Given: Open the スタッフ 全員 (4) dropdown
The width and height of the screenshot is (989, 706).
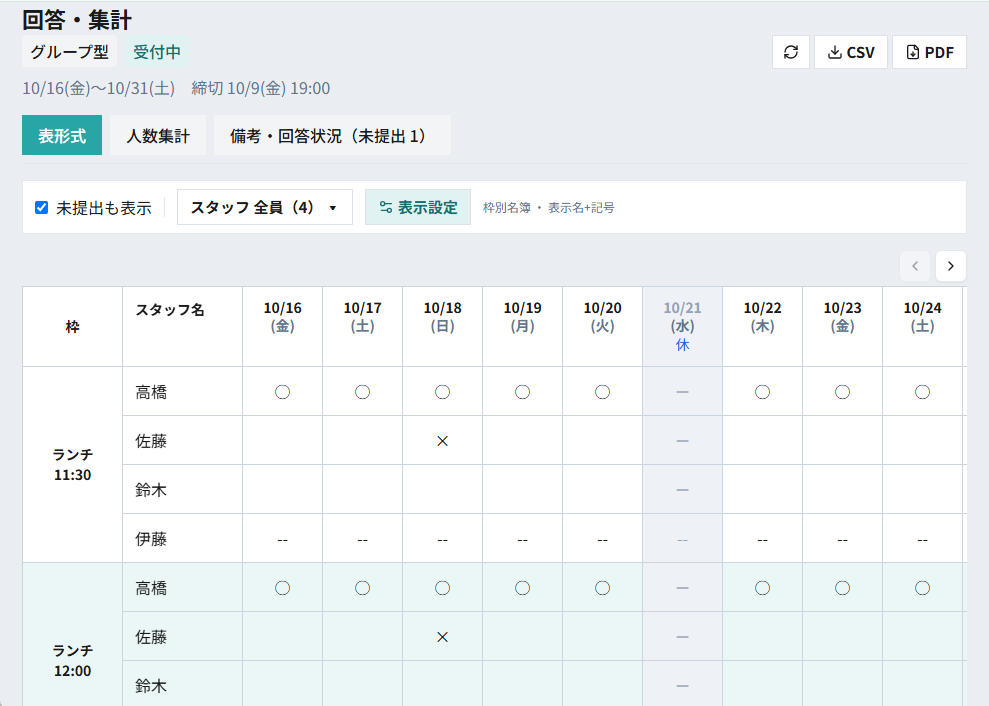Looking at the screenshot, I should point(264,207).
